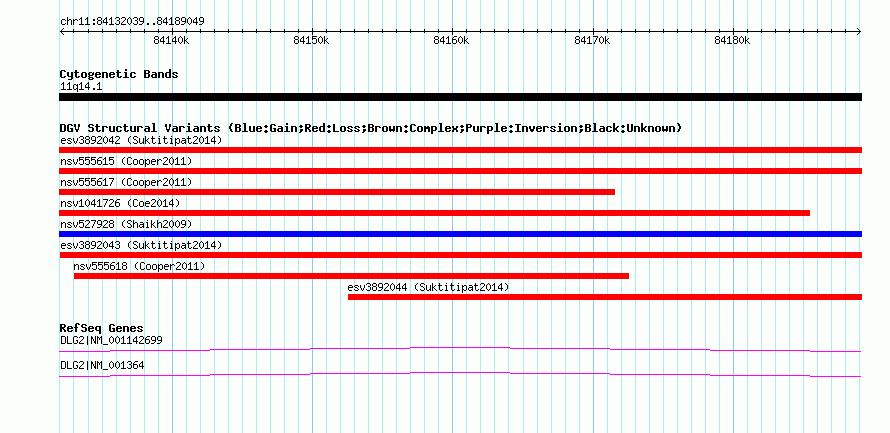Click the black 11q14.1 cytogenetic band bar
The width and height of the screenshot is (890, 433).
click(x=460, y=97)
